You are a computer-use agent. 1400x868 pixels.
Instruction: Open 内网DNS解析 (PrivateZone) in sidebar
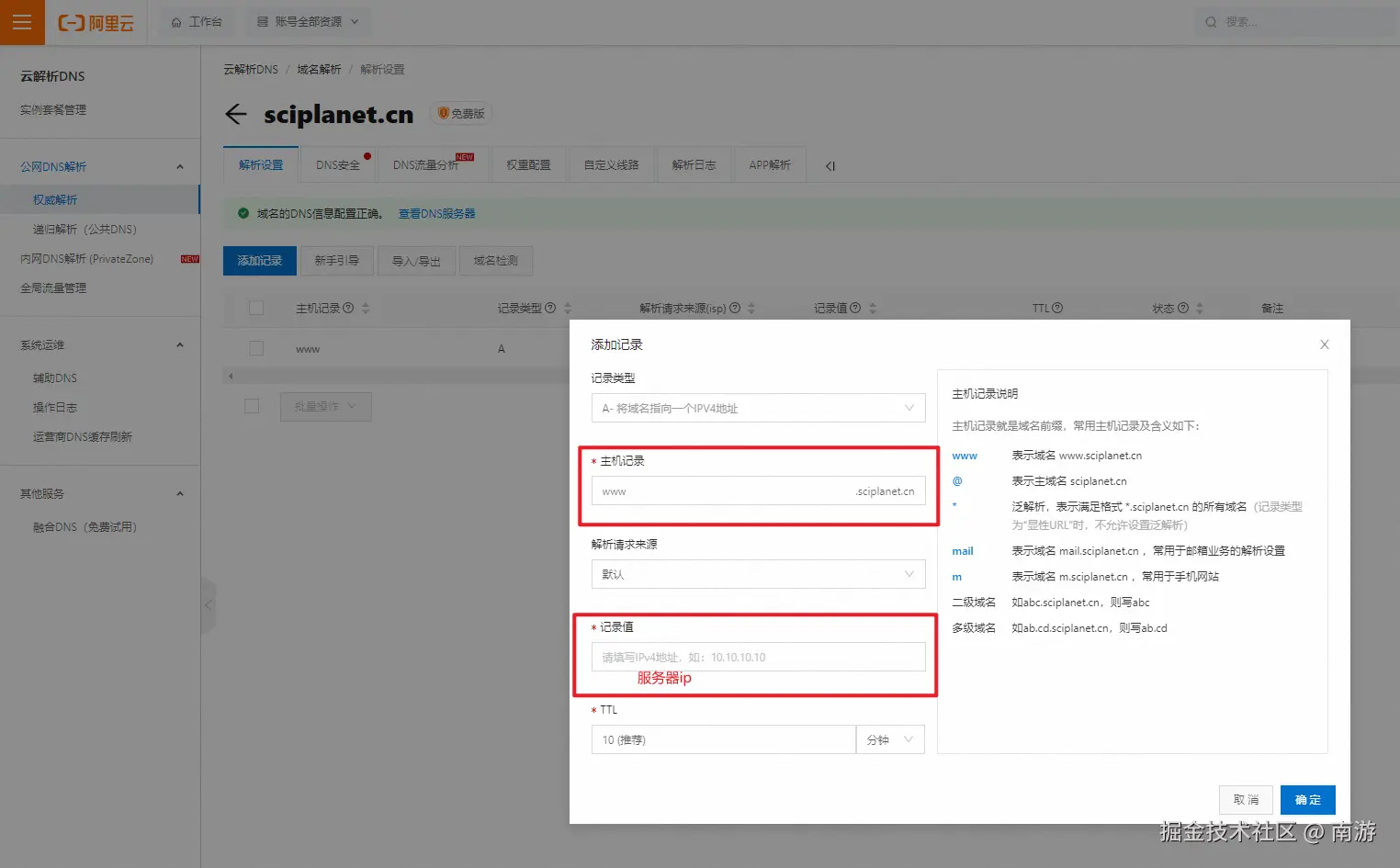pyautogui.click(x=87, y=259)
